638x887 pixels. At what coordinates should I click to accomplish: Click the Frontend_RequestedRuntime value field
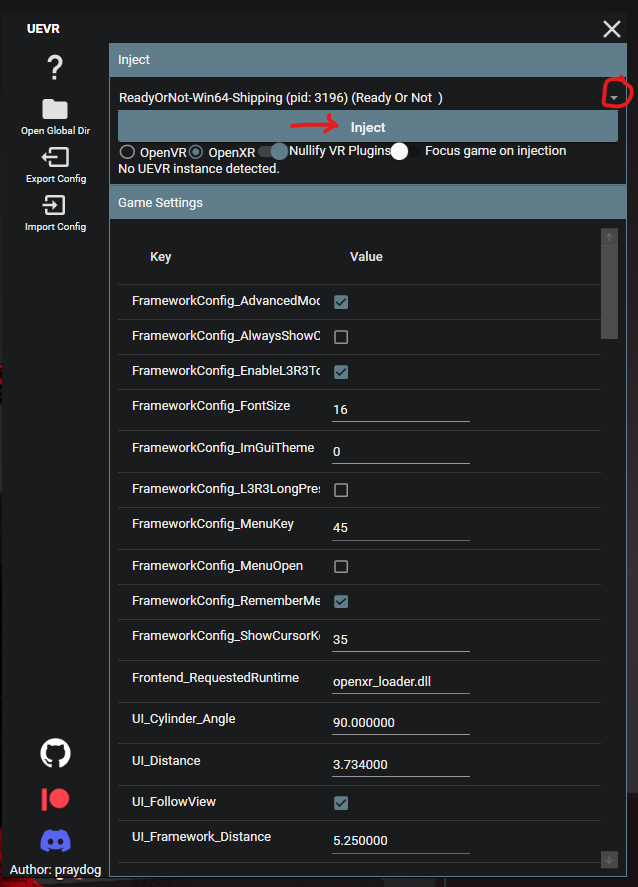click(x=400, y=682)
